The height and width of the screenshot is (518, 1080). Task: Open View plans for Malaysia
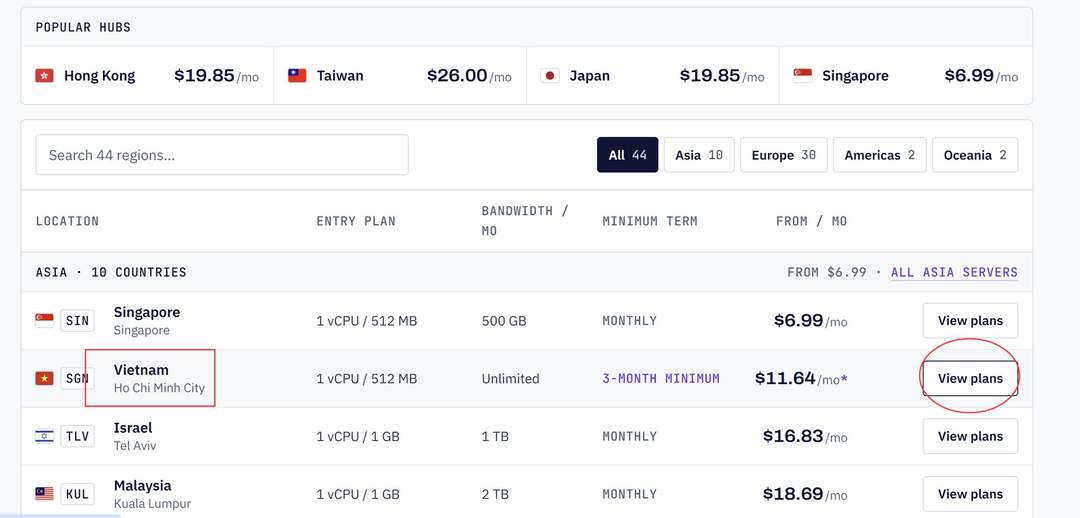[x=970, y=494]
